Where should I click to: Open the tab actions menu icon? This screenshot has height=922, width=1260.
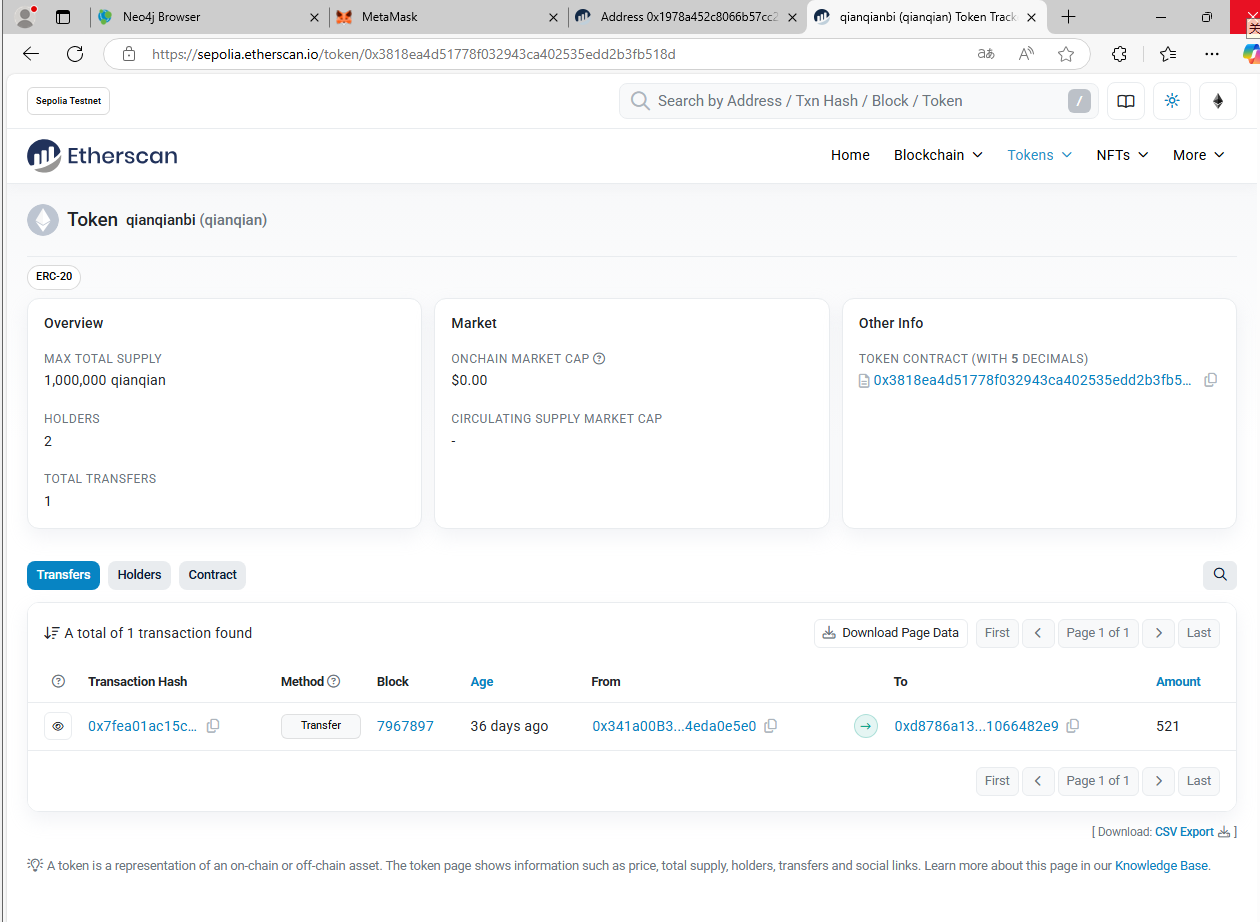[63, 17]
